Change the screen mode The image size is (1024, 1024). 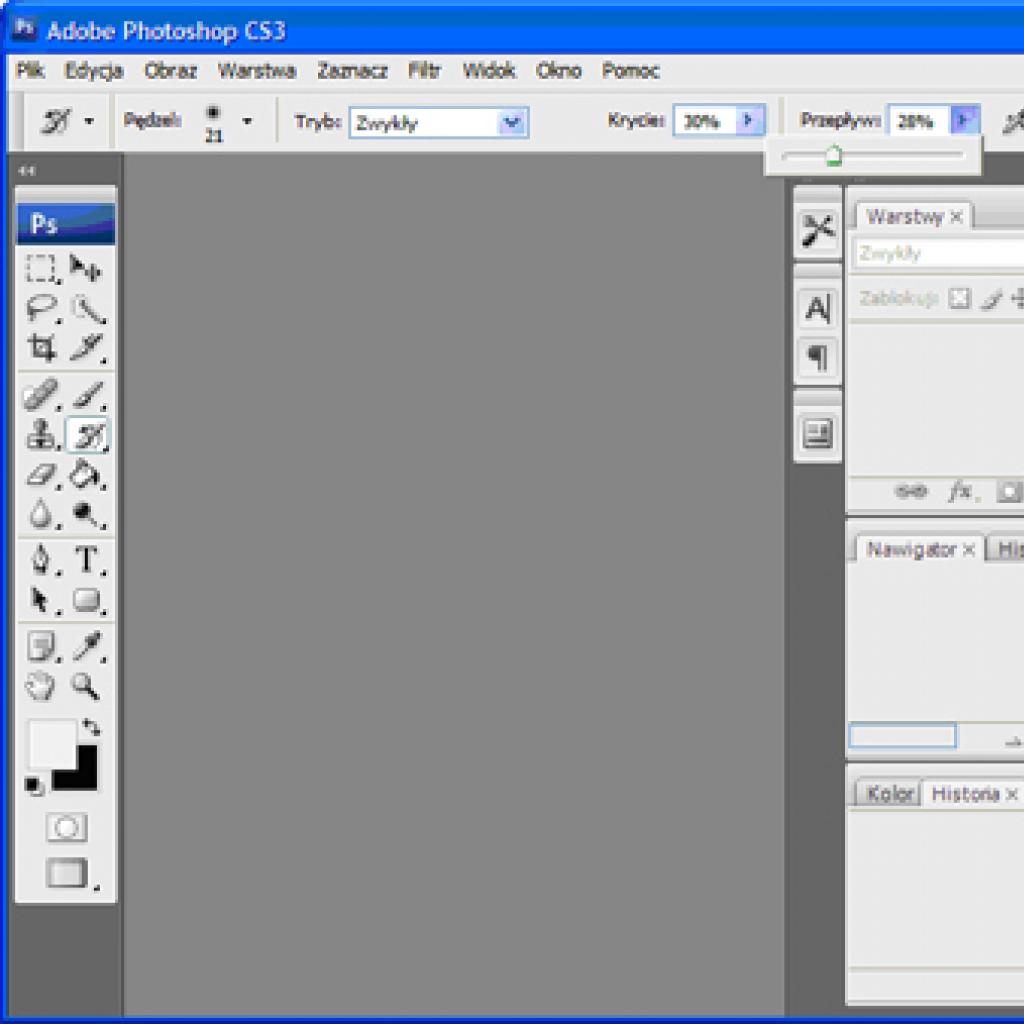67,873
